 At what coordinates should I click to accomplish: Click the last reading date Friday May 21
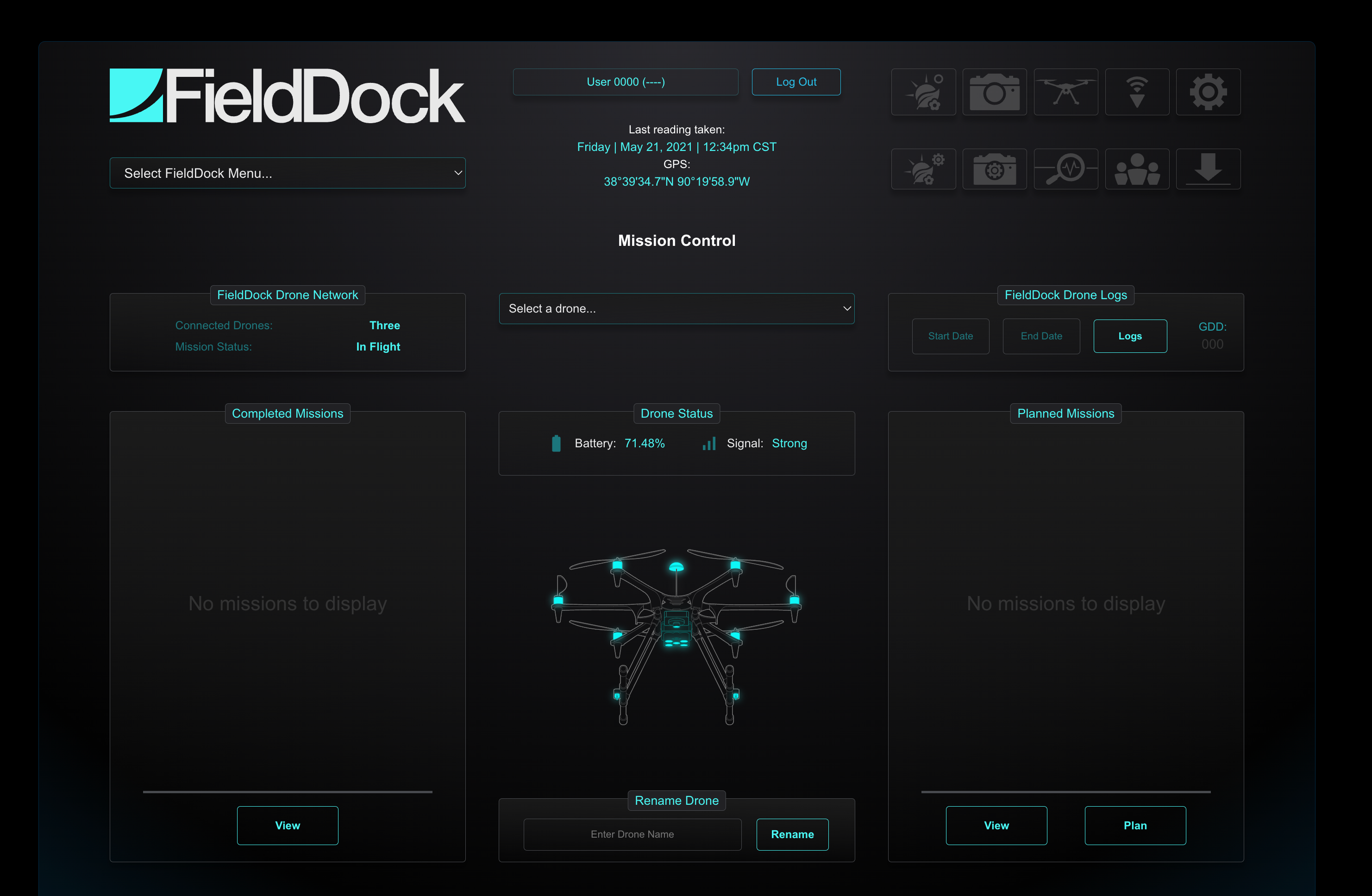click(x=676, y=147)
